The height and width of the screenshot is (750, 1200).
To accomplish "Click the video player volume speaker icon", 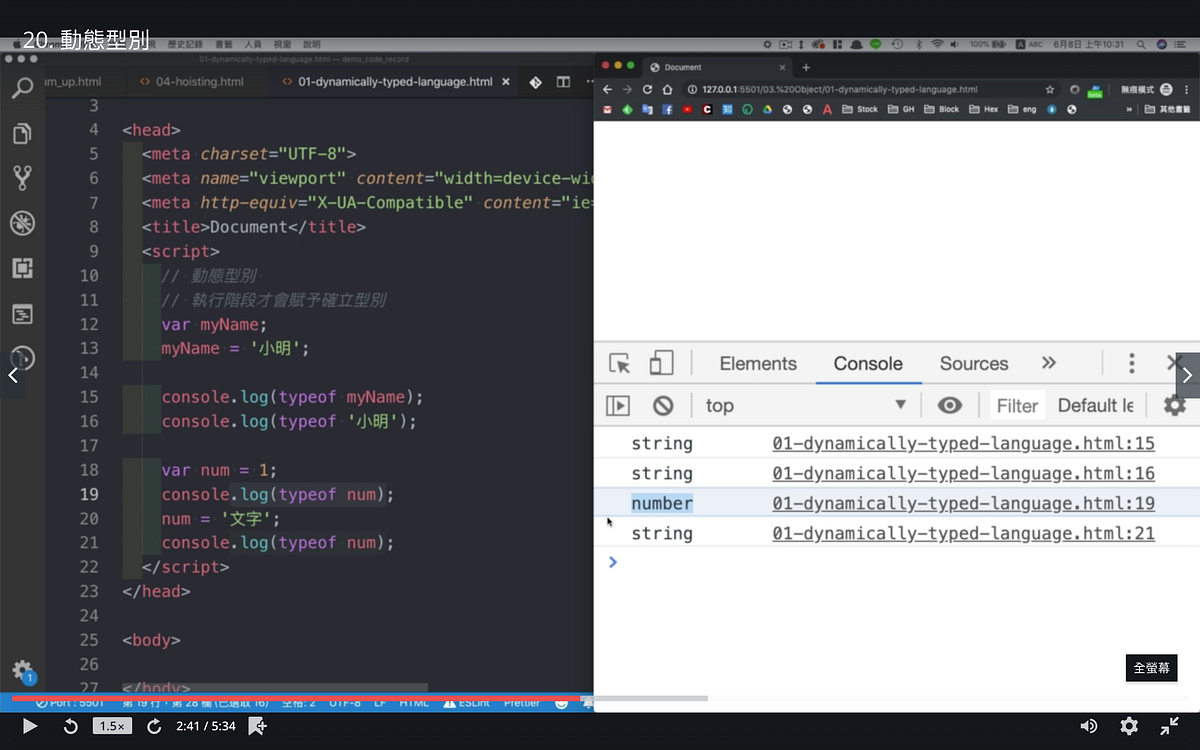I will tap(1089, 726).
